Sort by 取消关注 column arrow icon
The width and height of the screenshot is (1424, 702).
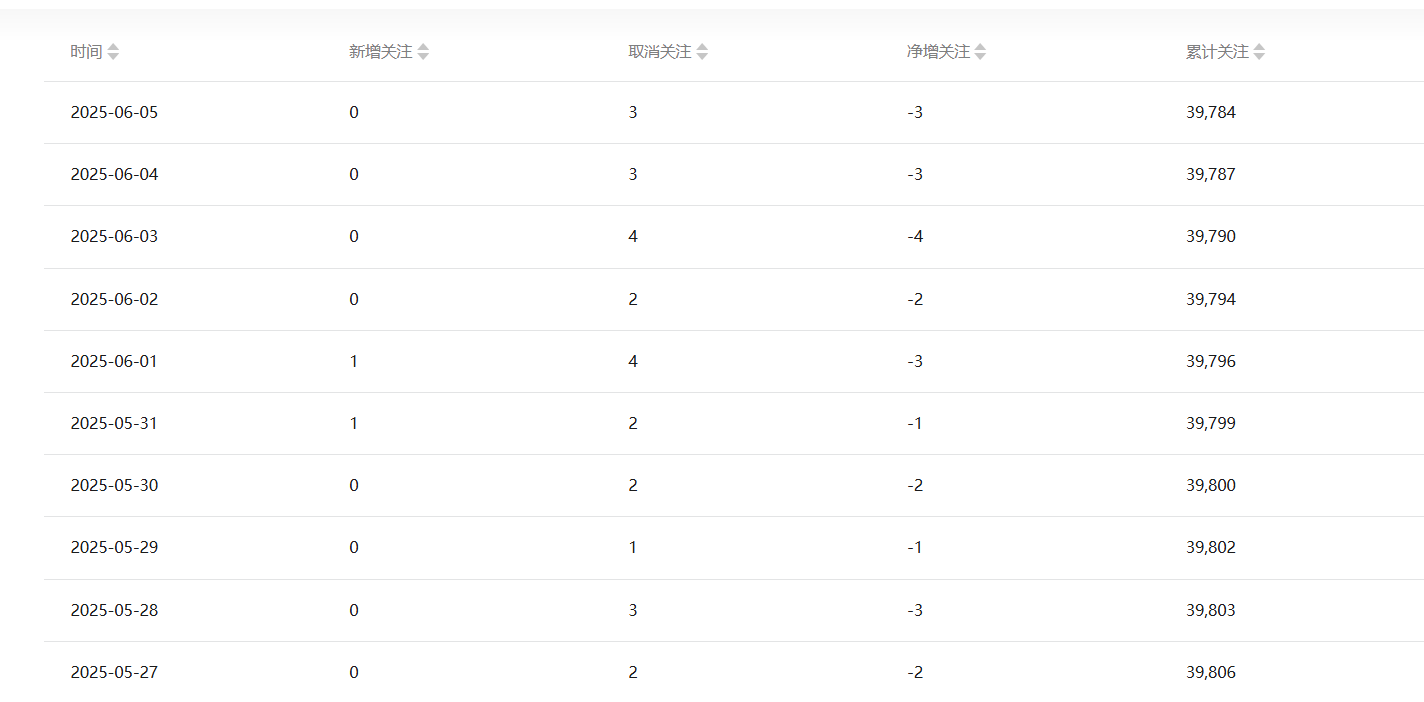[x=702, y=52]
